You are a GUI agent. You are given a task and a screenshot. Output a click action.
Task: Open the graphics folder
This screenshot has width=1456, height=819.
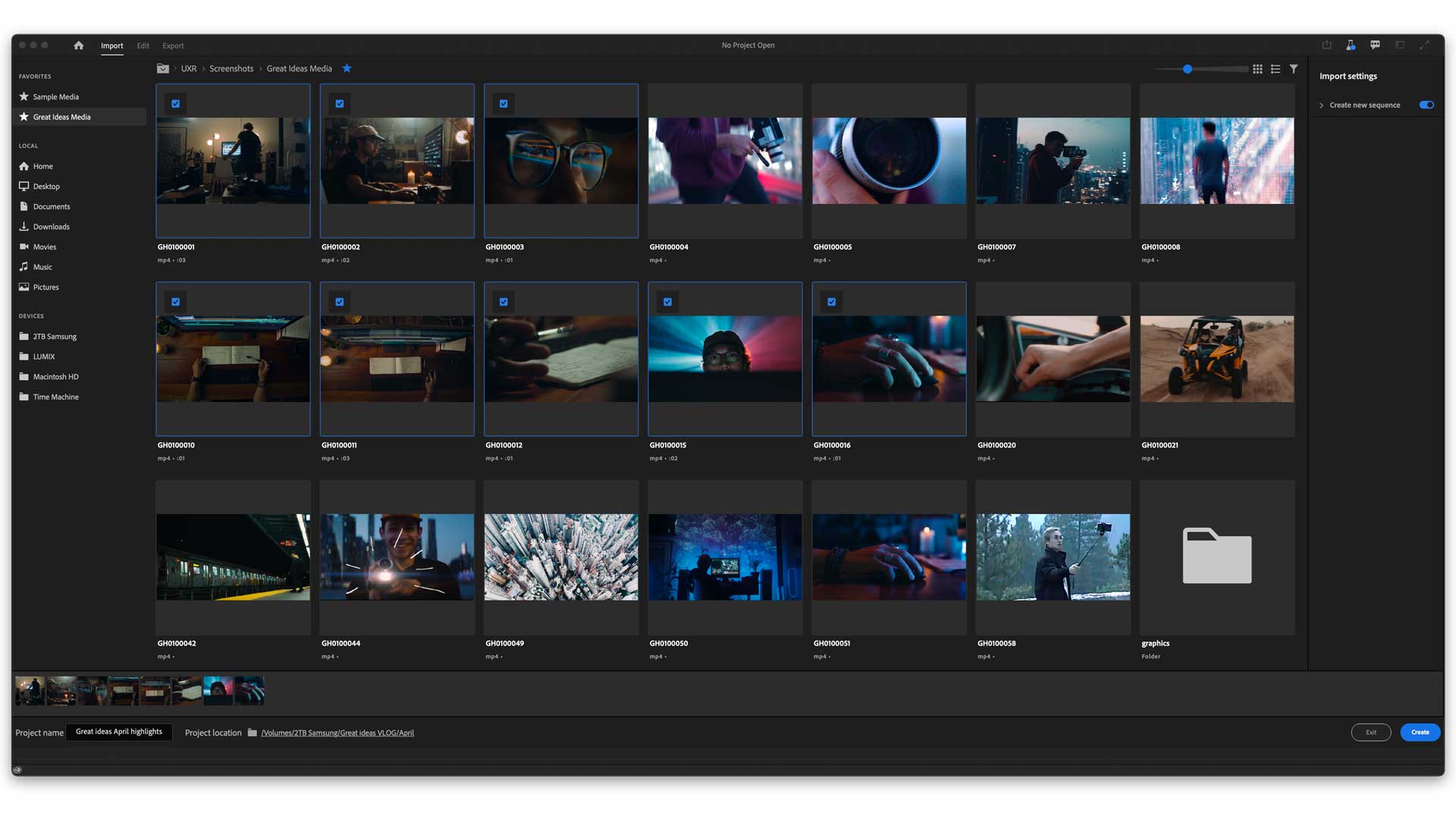[x=1216, y=557]
